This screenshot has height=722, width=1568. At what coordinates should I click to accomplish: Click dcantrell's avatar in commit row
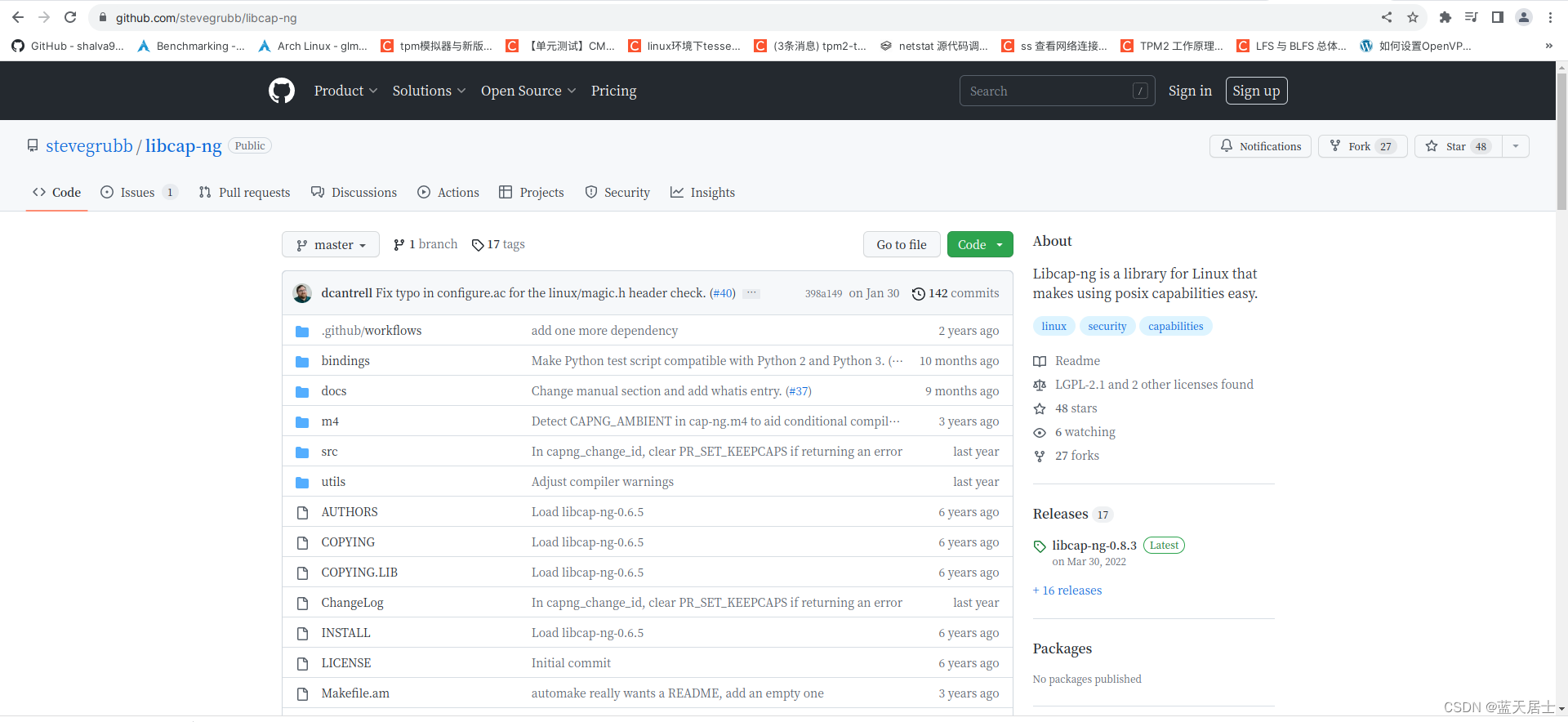[302, 293]
